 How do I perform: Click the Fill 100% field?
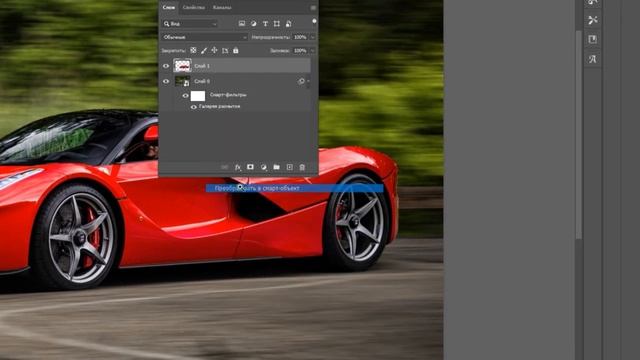(x=300, y=51)
